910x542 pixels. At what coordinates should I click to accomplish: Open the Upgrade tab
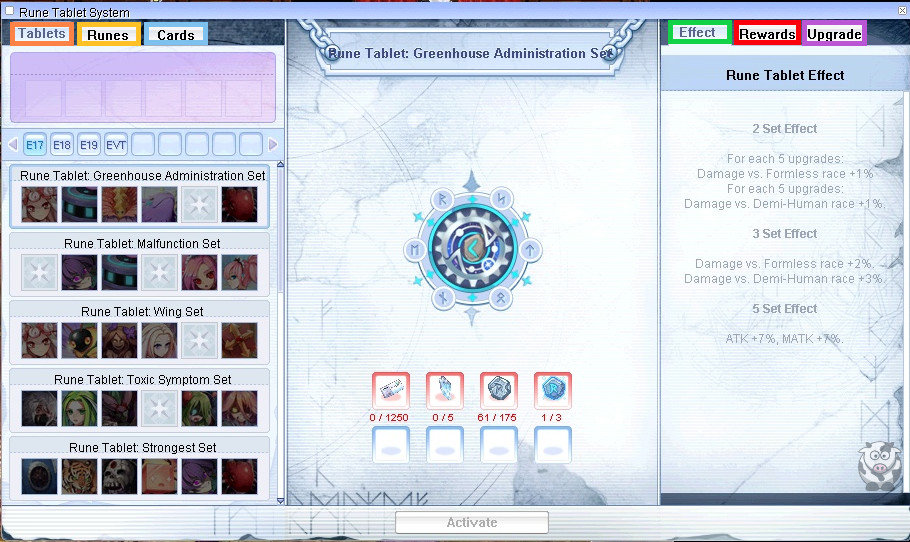834,34
